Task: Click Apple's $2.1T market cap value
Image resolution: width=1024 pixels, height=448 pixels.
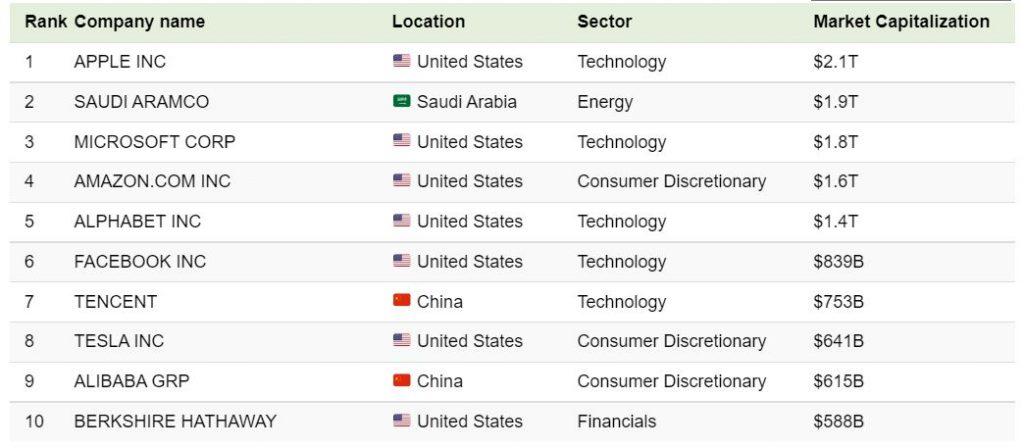Action: pos(835,62)
